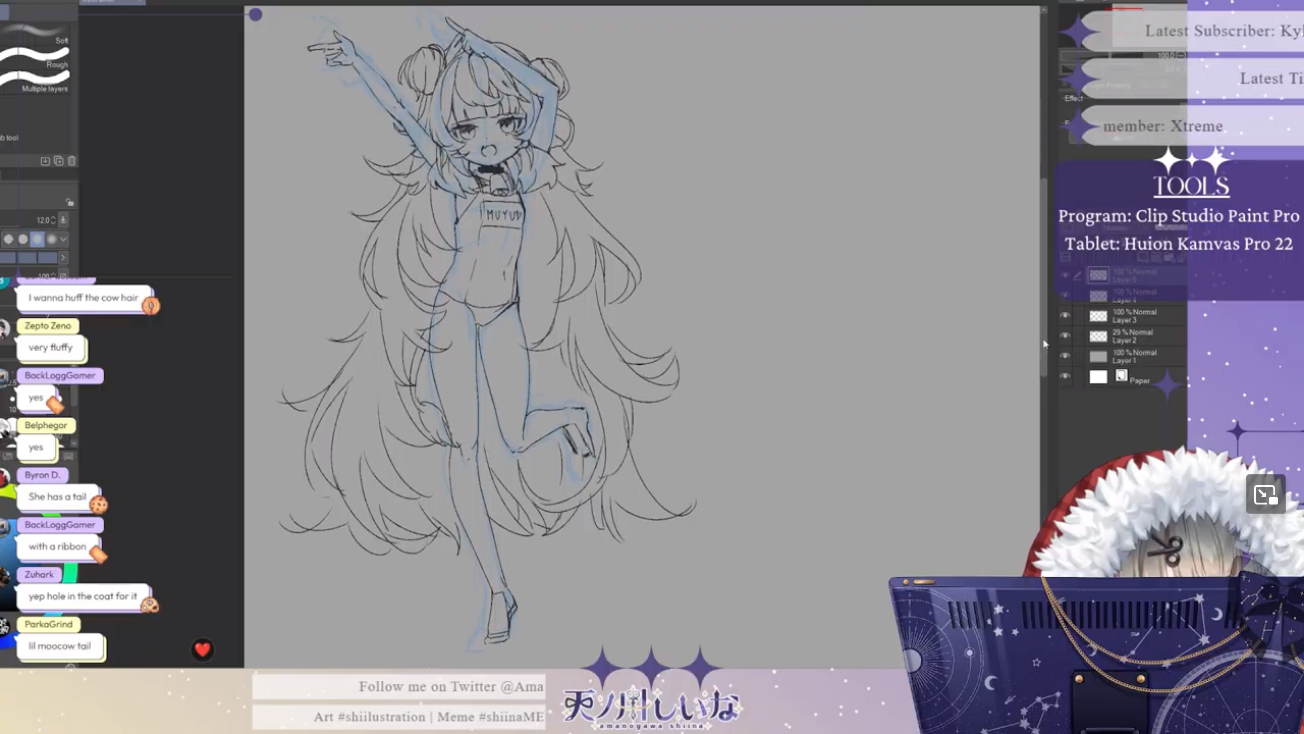This screenshot has height=734, width=1304.
Task: Select the '29 % Normal Layer 2' row
Action: point(1122,336)
